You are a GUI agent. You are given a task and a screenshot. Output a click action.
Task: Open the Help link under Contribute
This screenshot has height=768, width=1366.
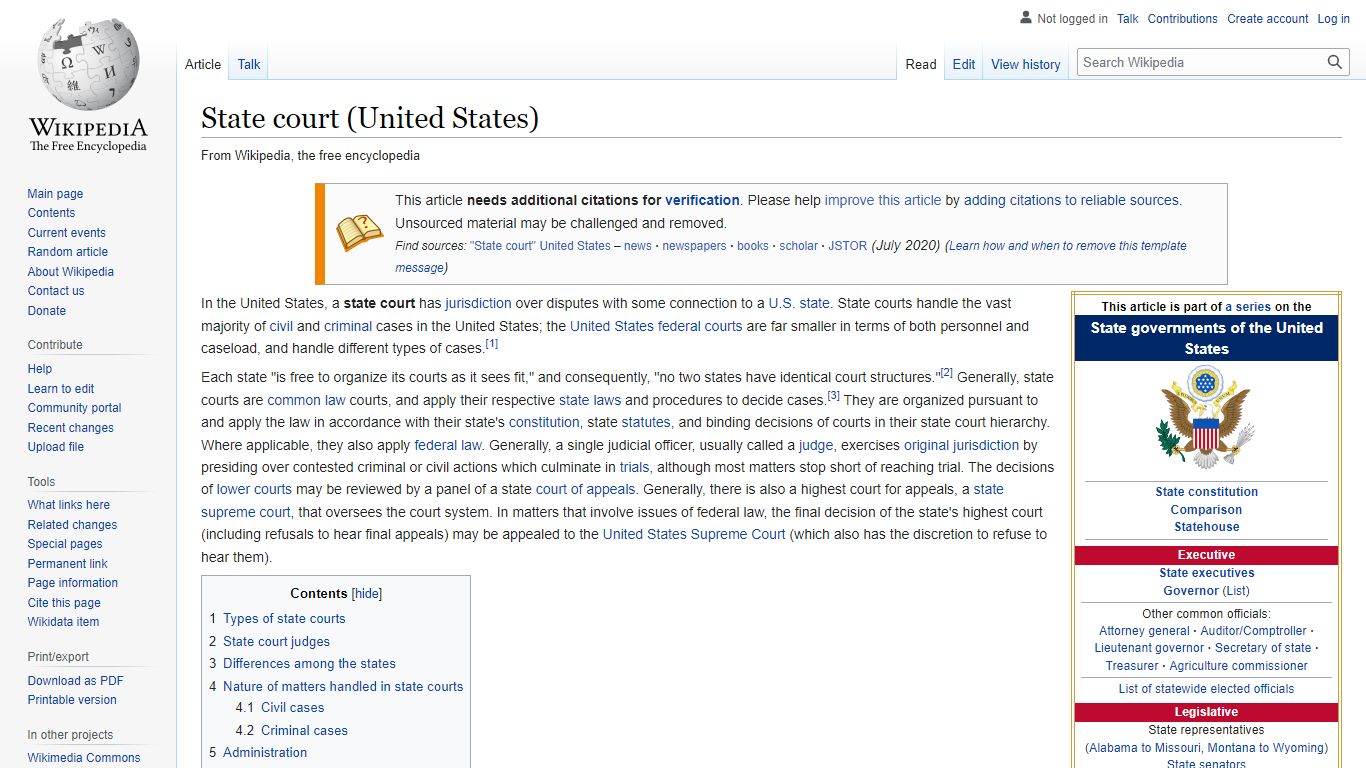click(x=40, y=369)
